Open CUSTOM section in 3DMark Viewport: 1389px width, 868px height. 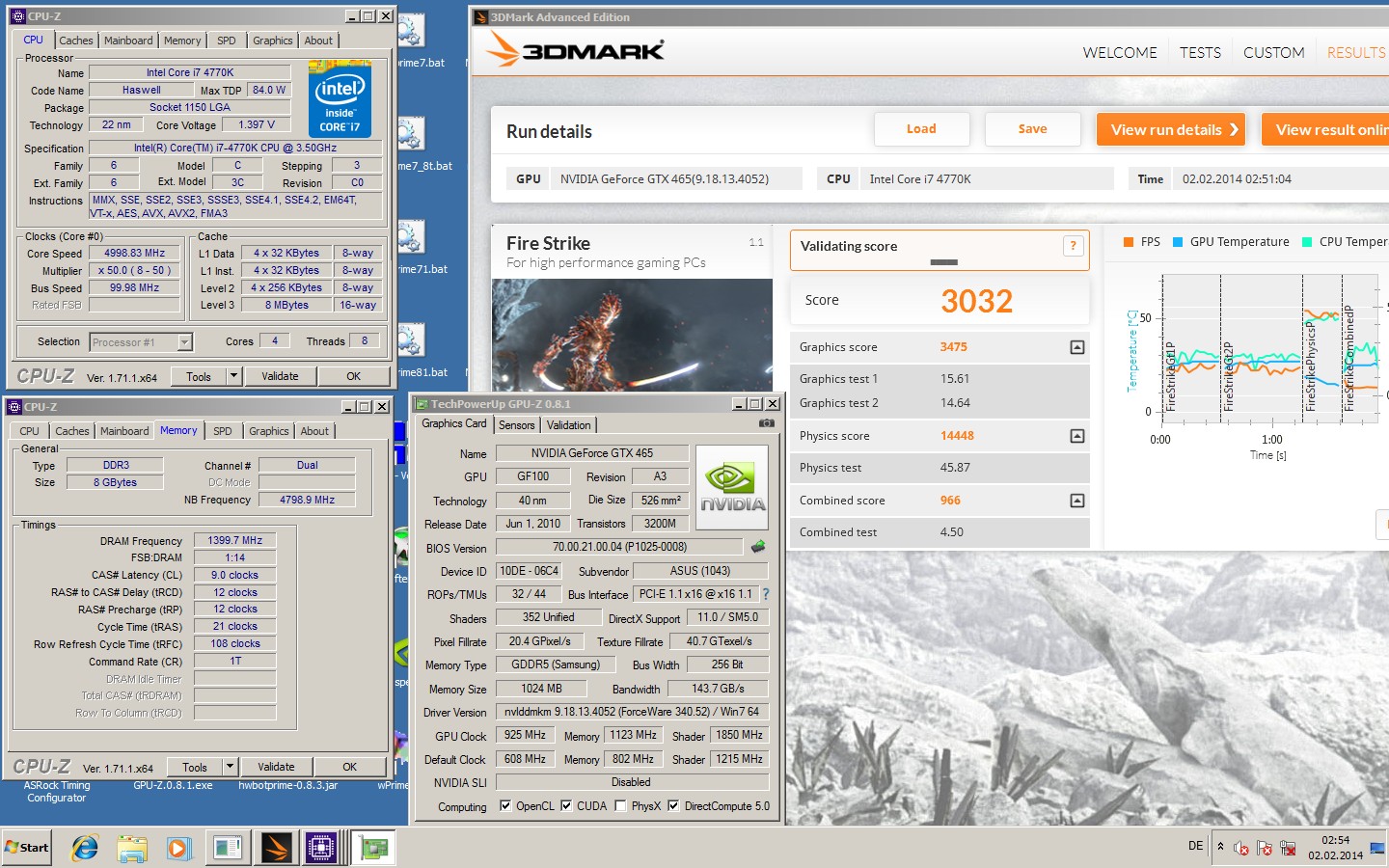click(x=1273, y=52)
